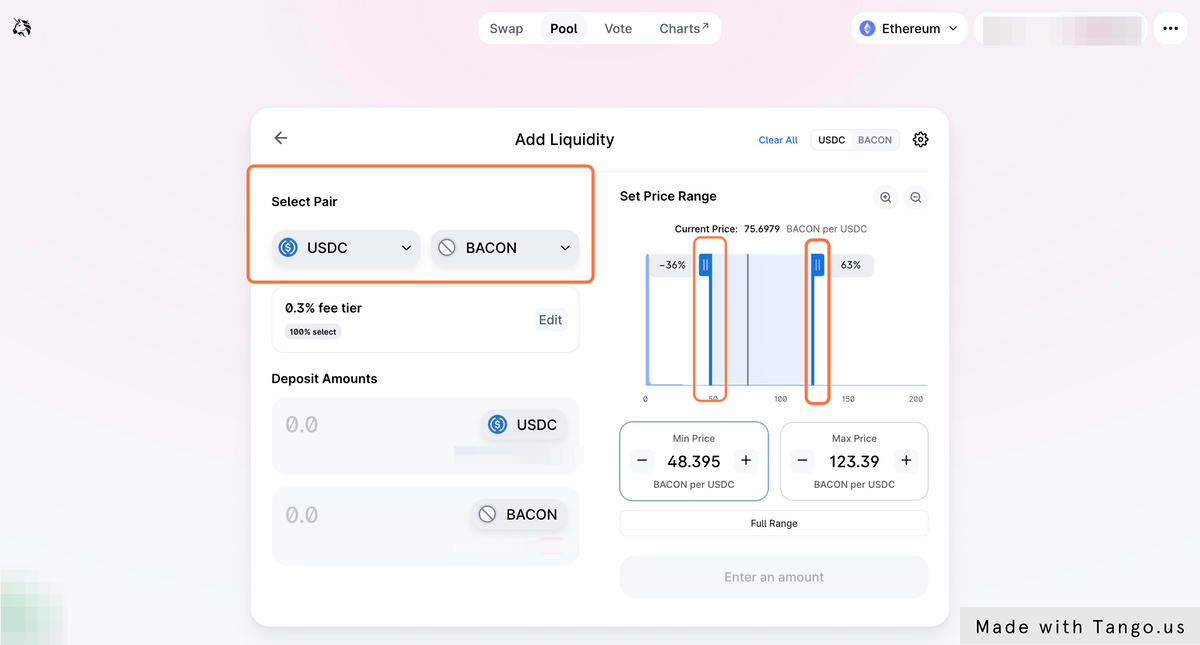This screenshot has height=645, width=1200.
Task: Open the Vote tab
Action: (618, 29)
